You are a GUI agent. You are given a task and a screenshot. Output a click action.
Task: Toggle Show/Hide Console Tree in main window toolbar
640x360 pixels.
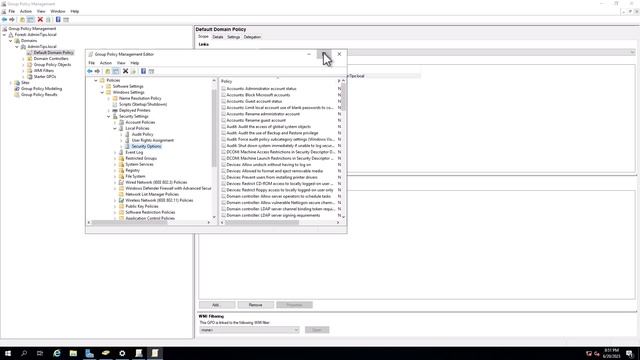[x=31, y=20]
